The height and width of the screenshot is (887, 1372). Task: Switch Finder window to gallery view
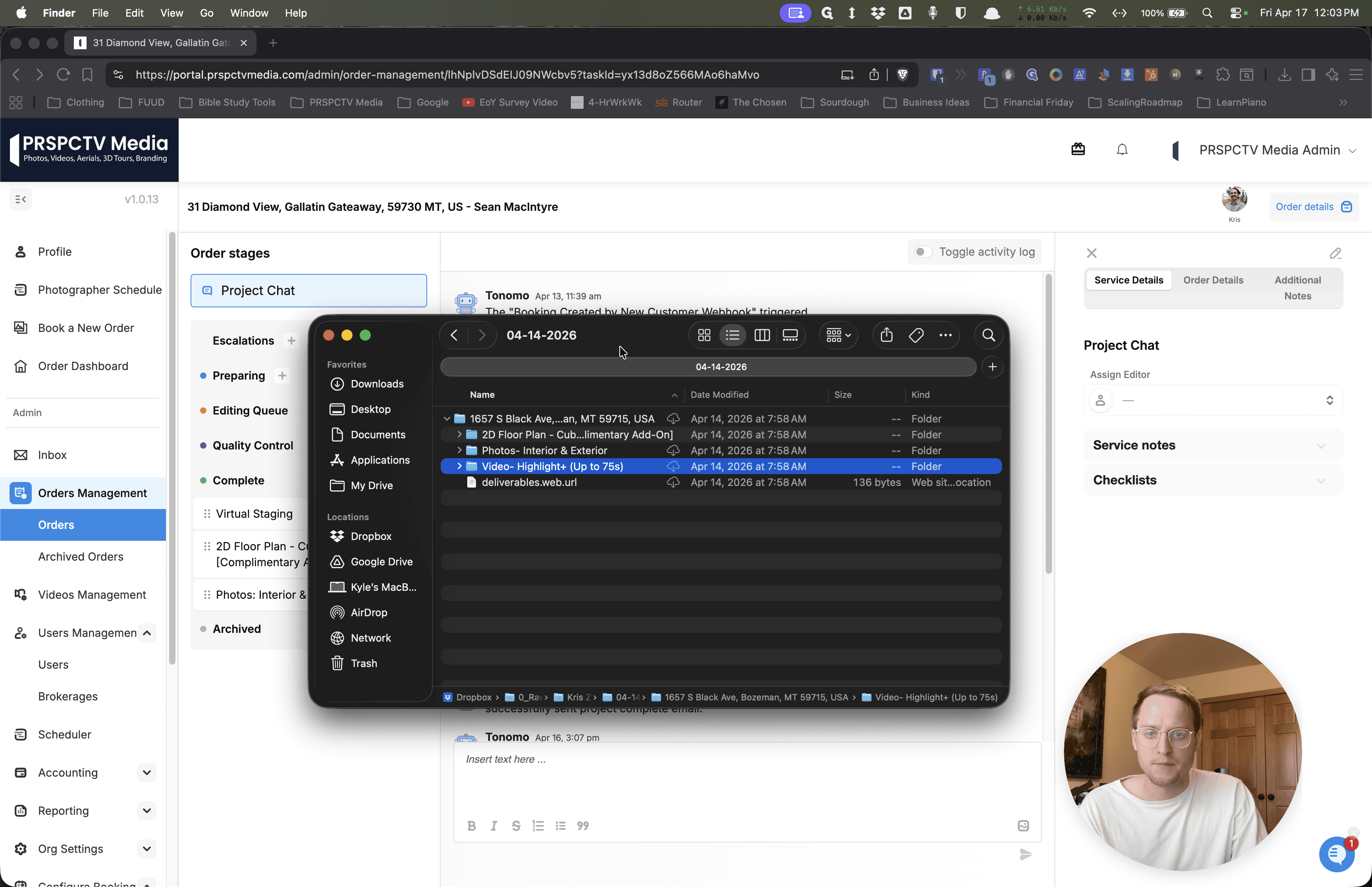pyautogui.click(x=790, y=335)
